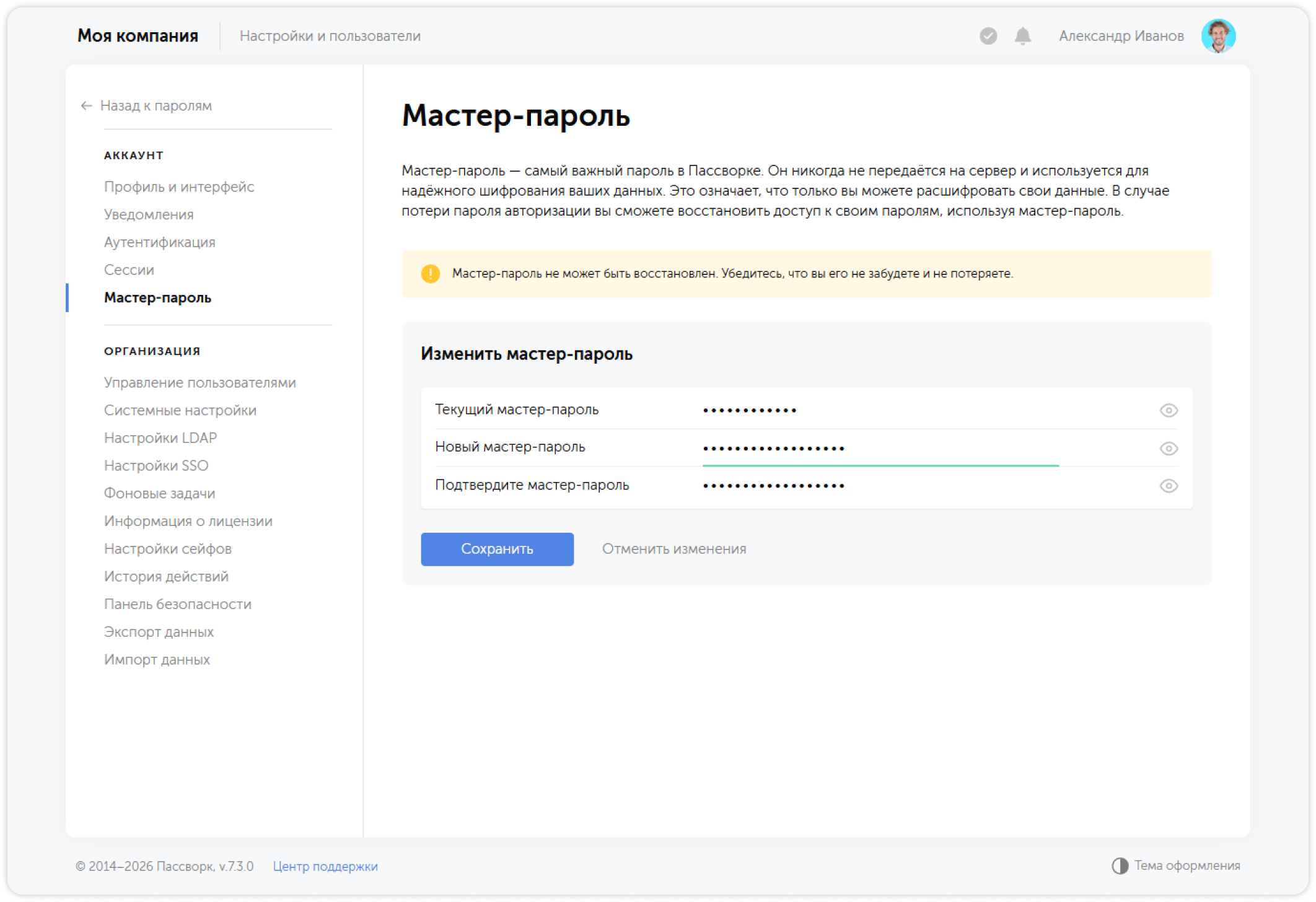1316x902 pixels.
Task: Click the checkmark status icon in header
Action: point(988,36)
